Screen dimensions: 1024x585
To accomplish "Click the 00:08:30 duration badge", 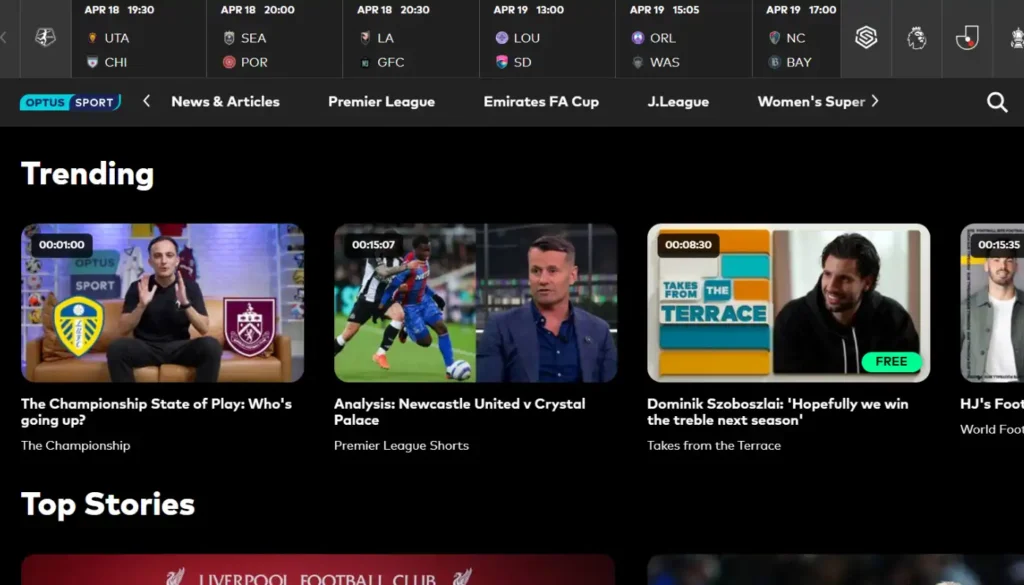I will click(688, 245).
